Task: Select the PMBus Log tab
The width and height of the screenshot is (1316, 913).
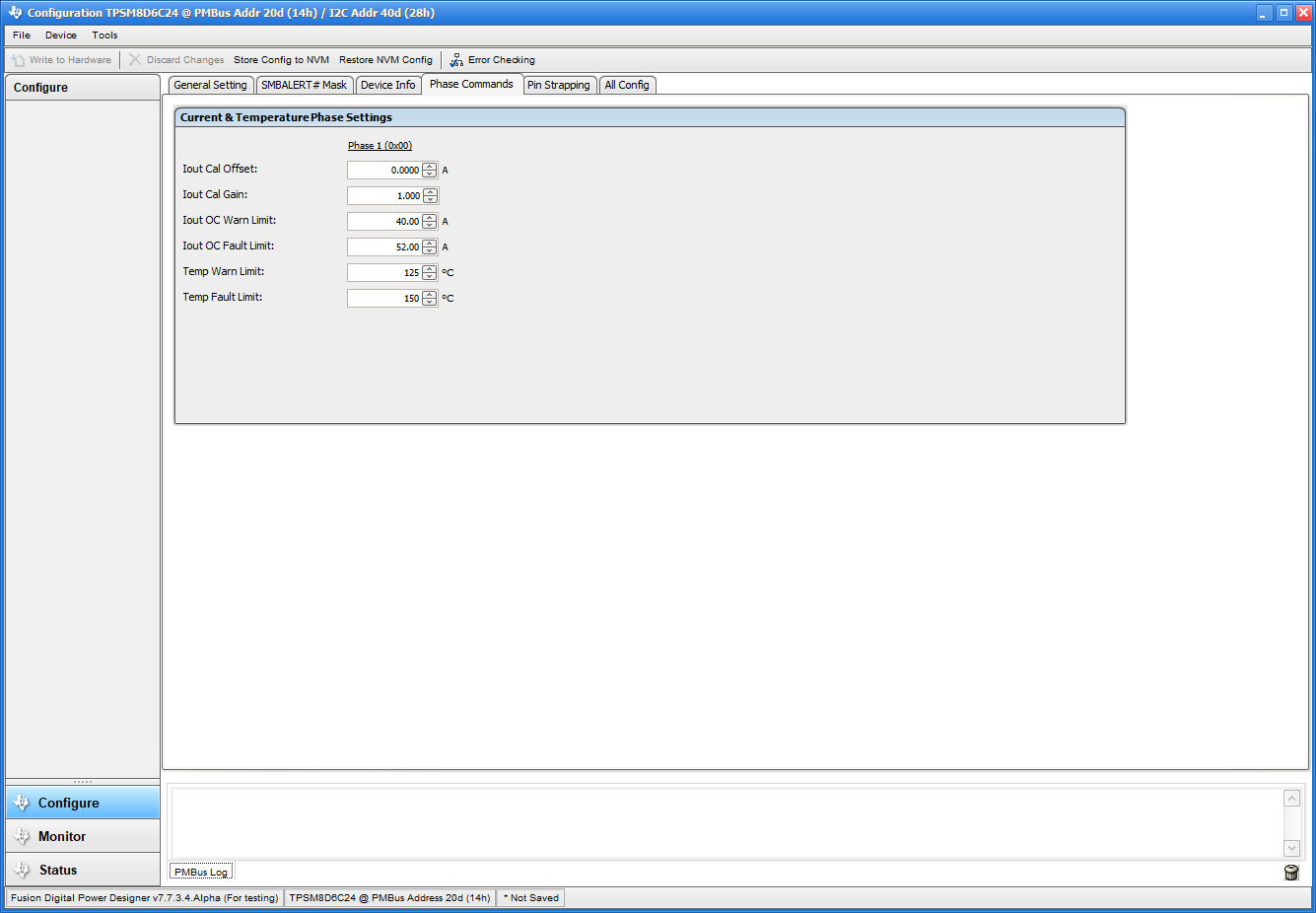Action: pos(200,872)
